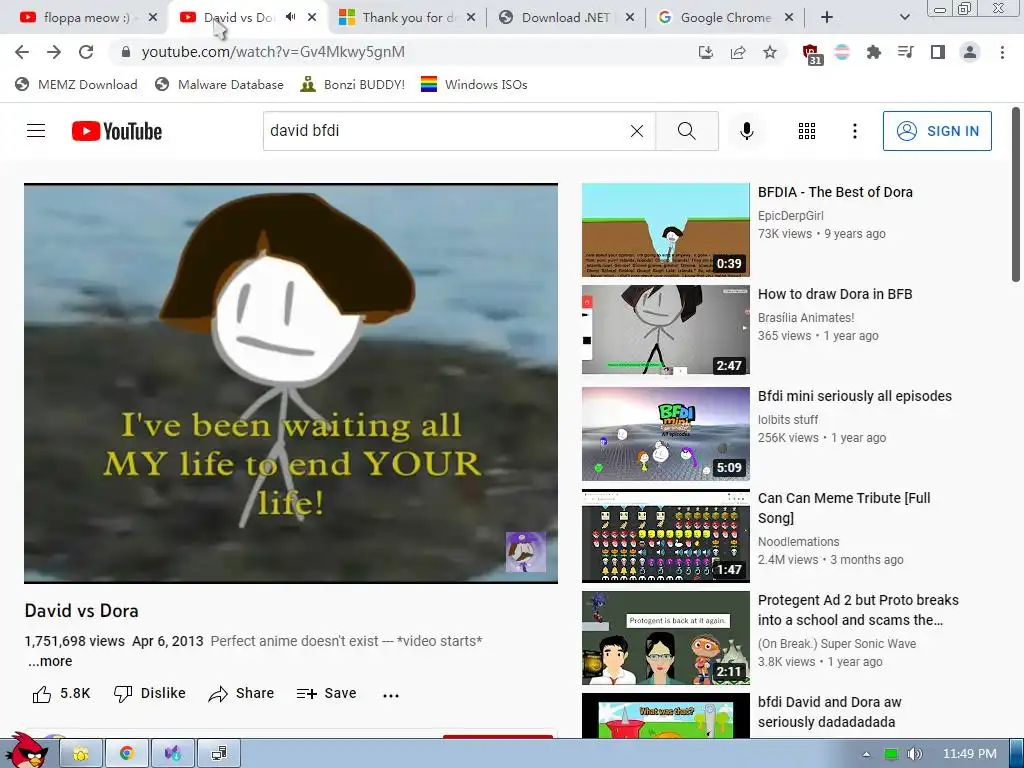1024x768 pixels.
Task: Toggle the browser side panel icon
Action: (x=938, y=52)
